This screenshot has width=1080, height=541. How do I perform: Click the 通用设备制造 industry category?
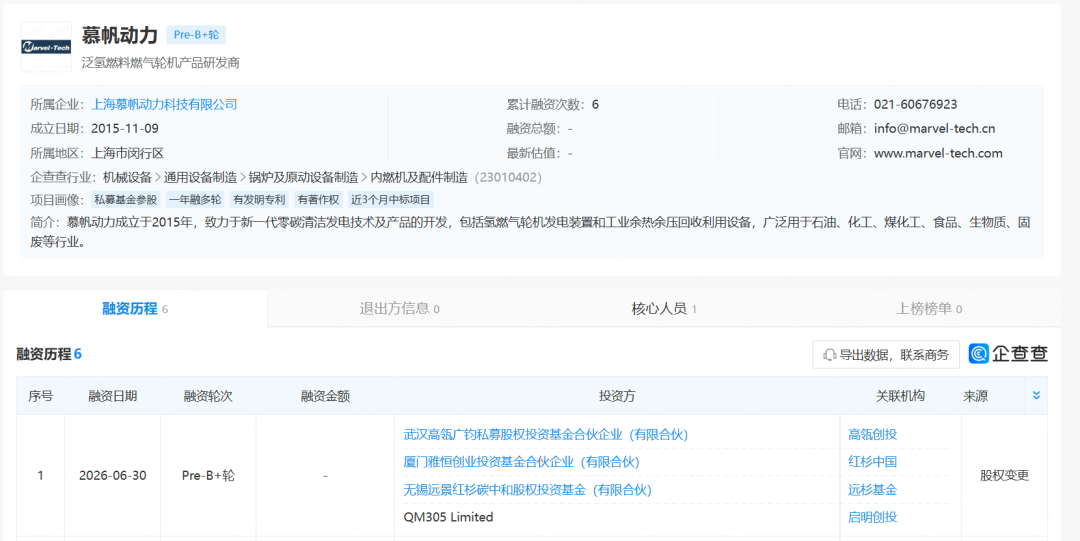point(200,177)
